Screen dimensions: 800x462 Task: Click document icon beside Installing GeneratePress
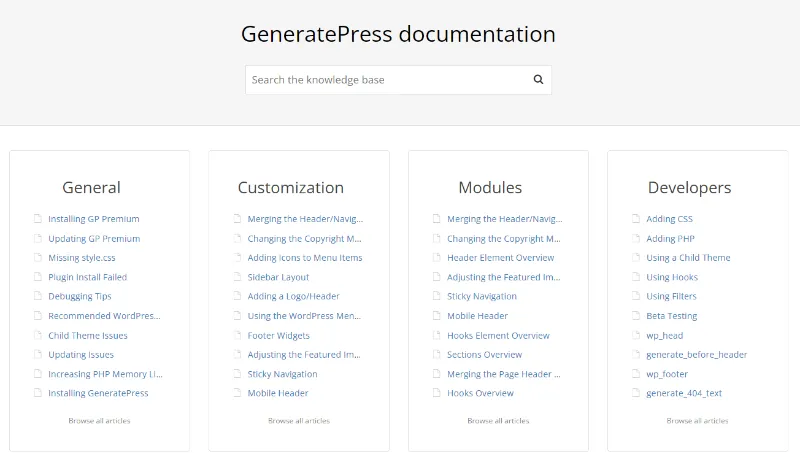[x=38, y=393]
